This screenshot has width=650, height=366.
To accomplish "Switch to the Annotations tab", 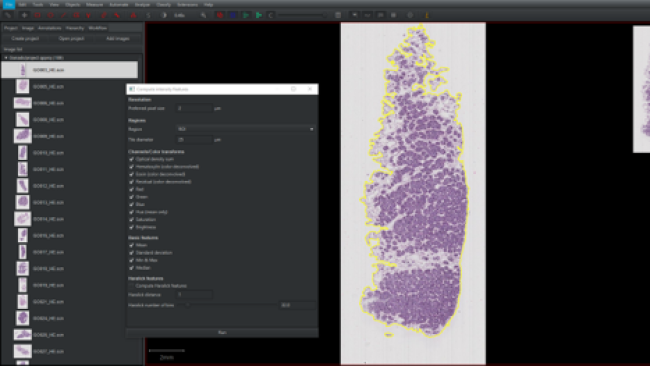I will 50,28.
